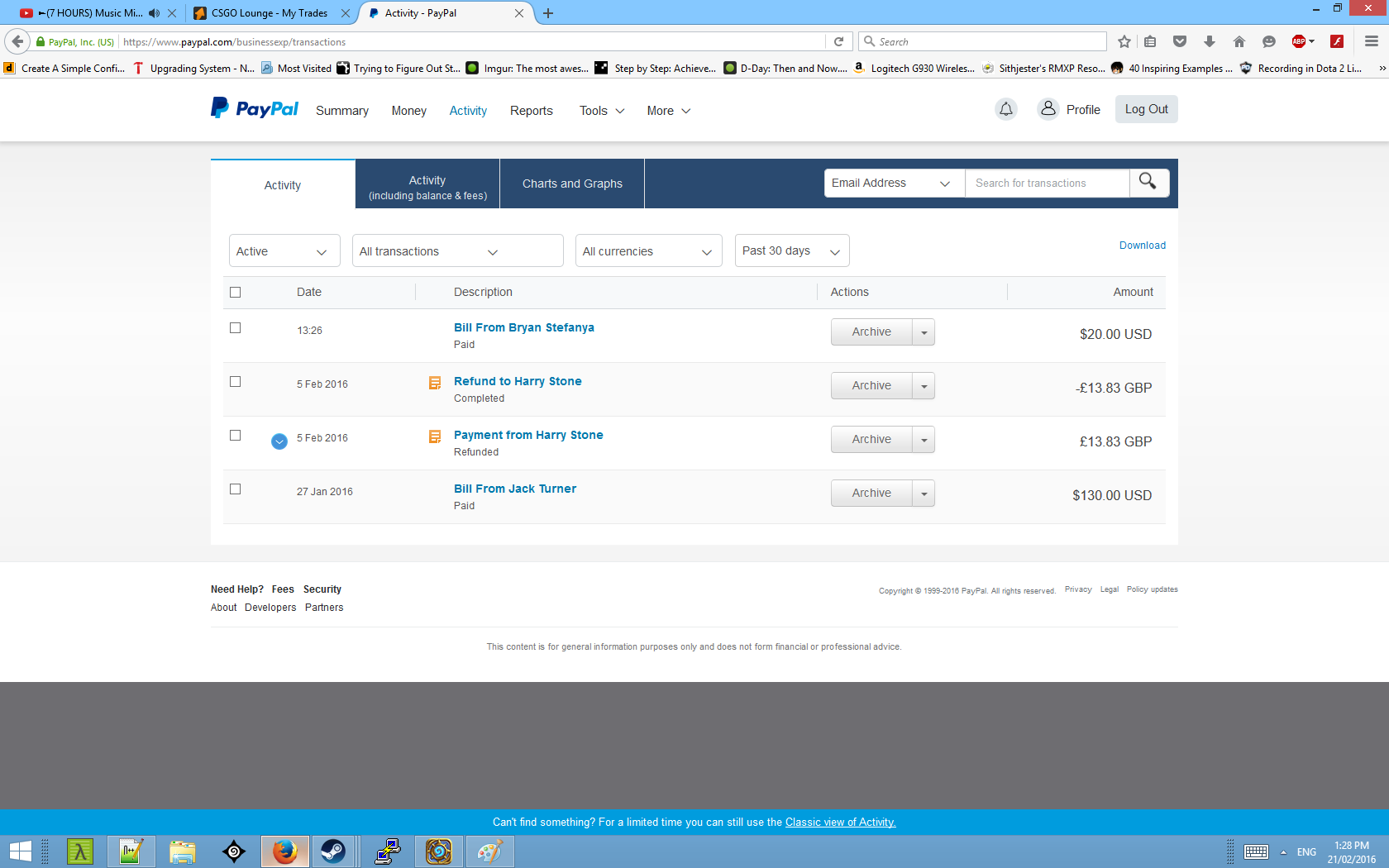This screenshot has width=1389, height=868.
Task: Open details icon for Refund to Harry Stone
Action: 435,383
